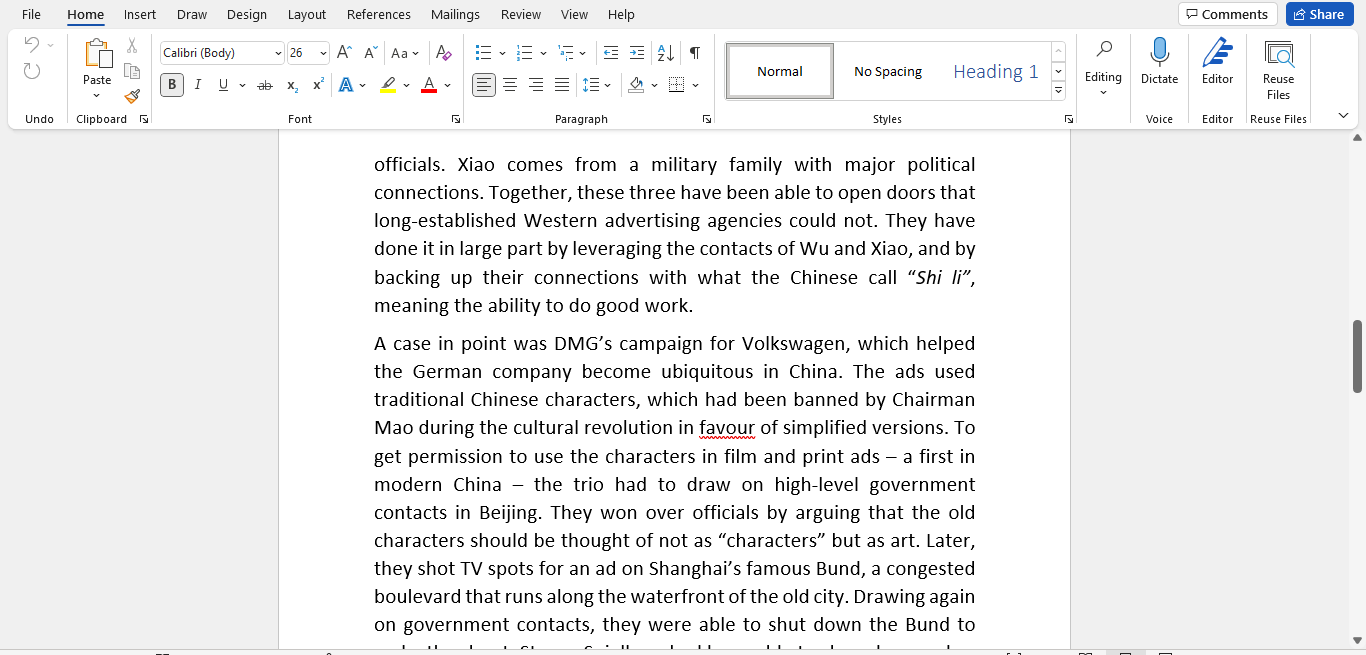This screenshot has width=1366, height=655.
Task: Click the Reuse Files icon
Action: (x=1280, y=60)
